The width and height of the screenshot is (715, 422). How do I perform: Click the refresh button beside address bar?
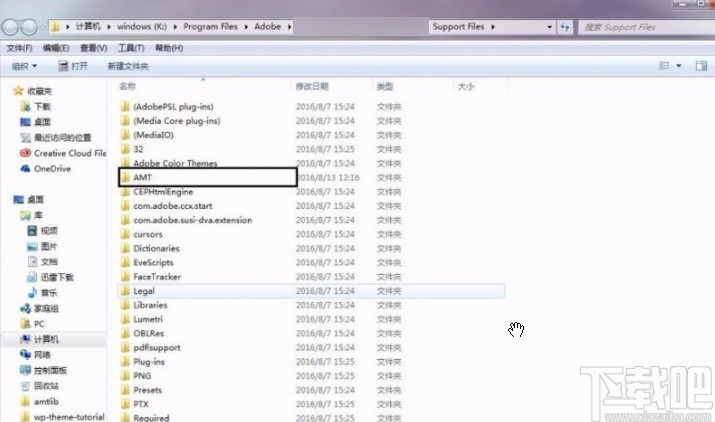point(565,27)
